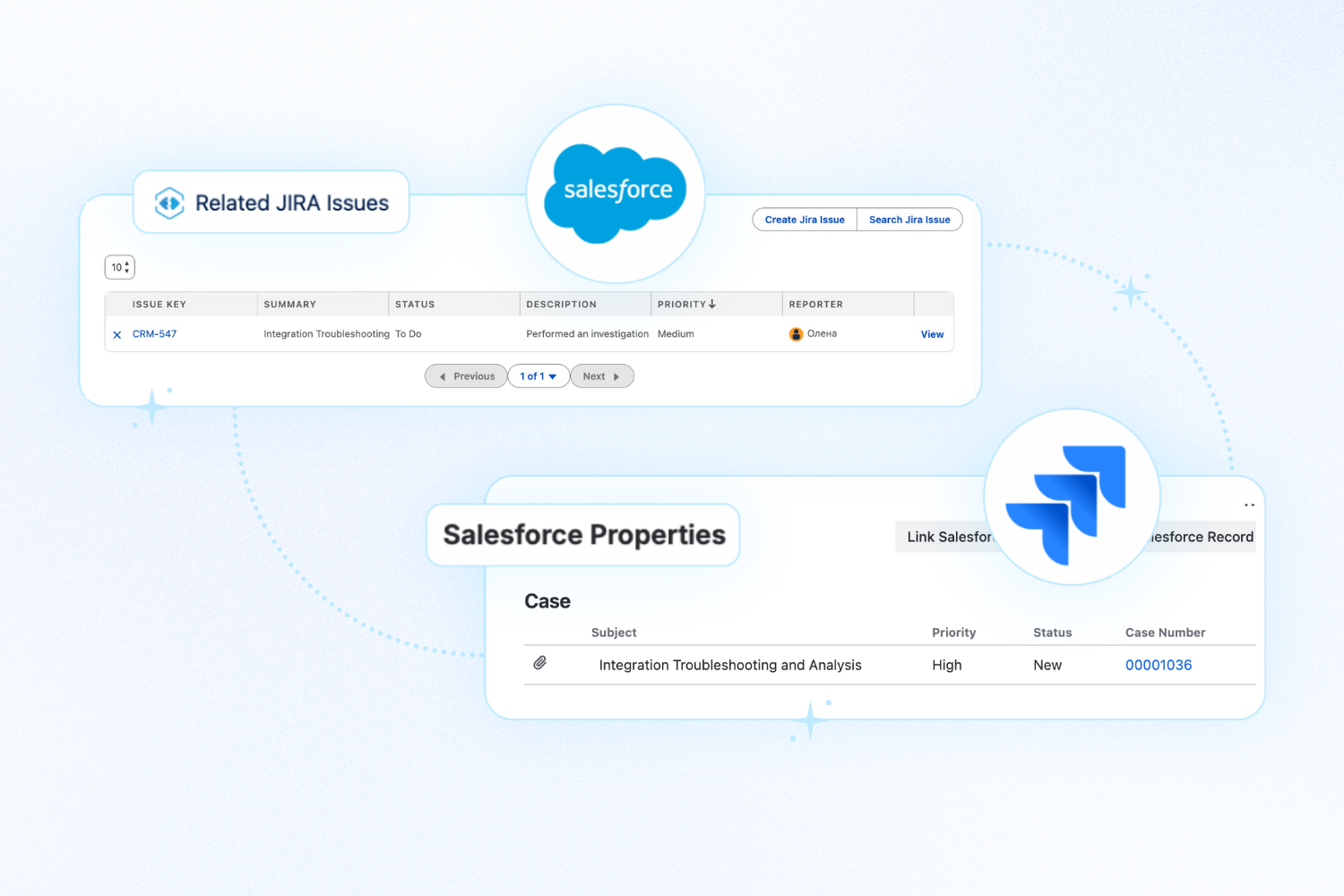1344x896 pixels.
Task: Click the Олена reporter avatar
Action: (x=796, y=334)
